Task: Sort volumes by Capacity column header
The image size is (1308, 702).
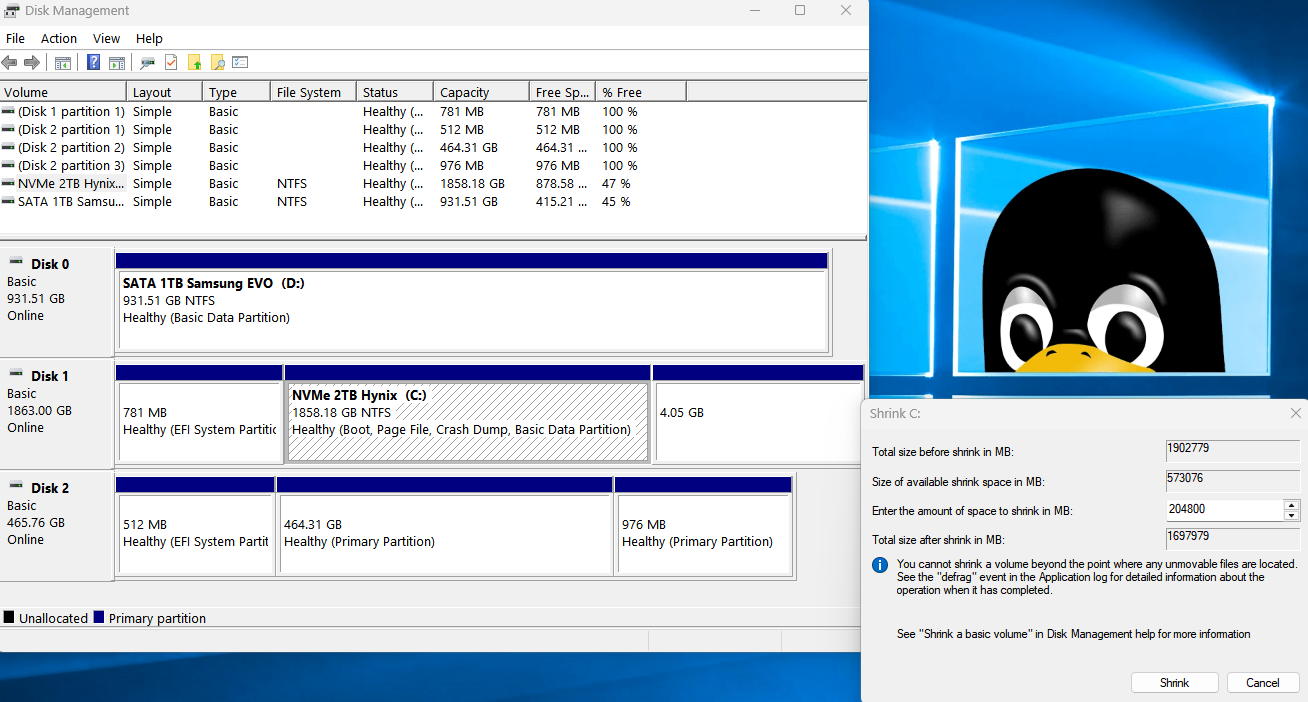Action: (482, 92)
